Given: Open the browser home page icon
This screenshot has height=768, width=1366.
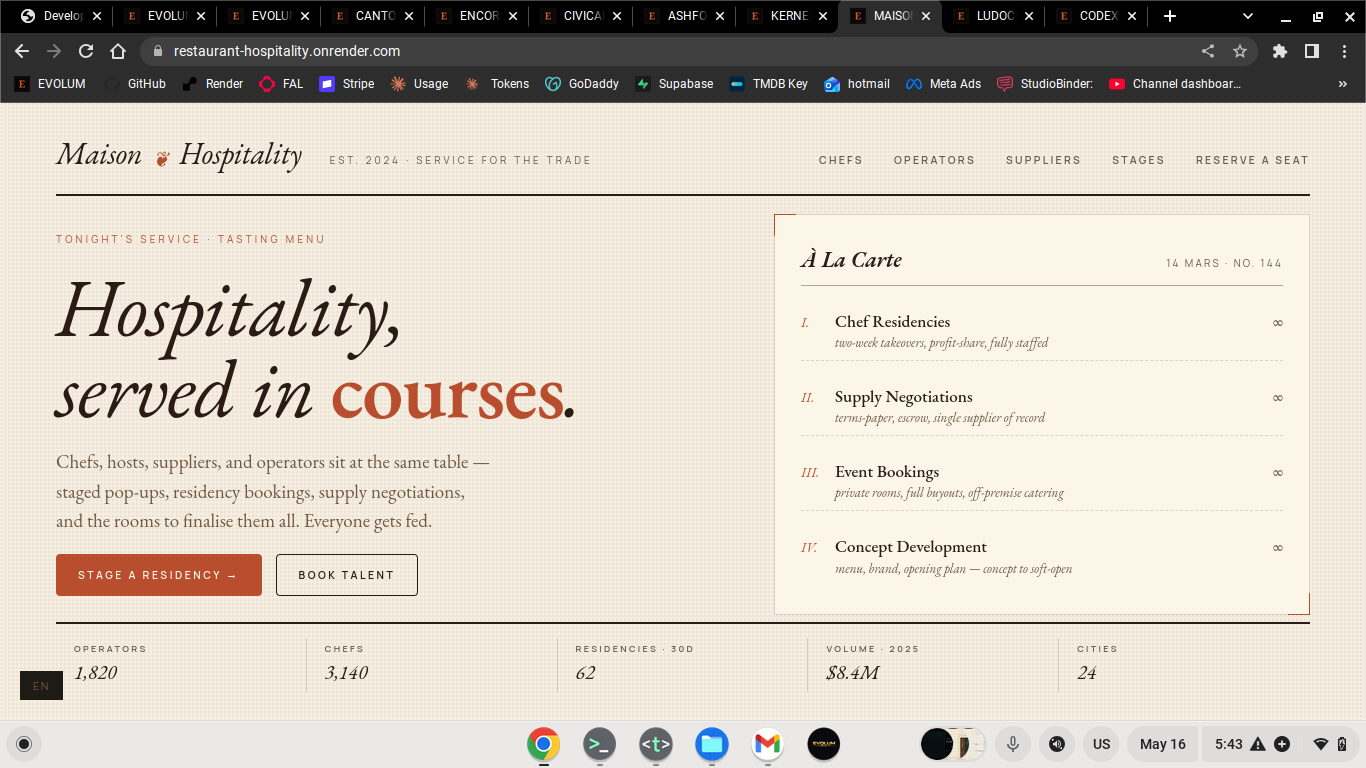Looking at the screenshot, I should [x=118, y=51].
